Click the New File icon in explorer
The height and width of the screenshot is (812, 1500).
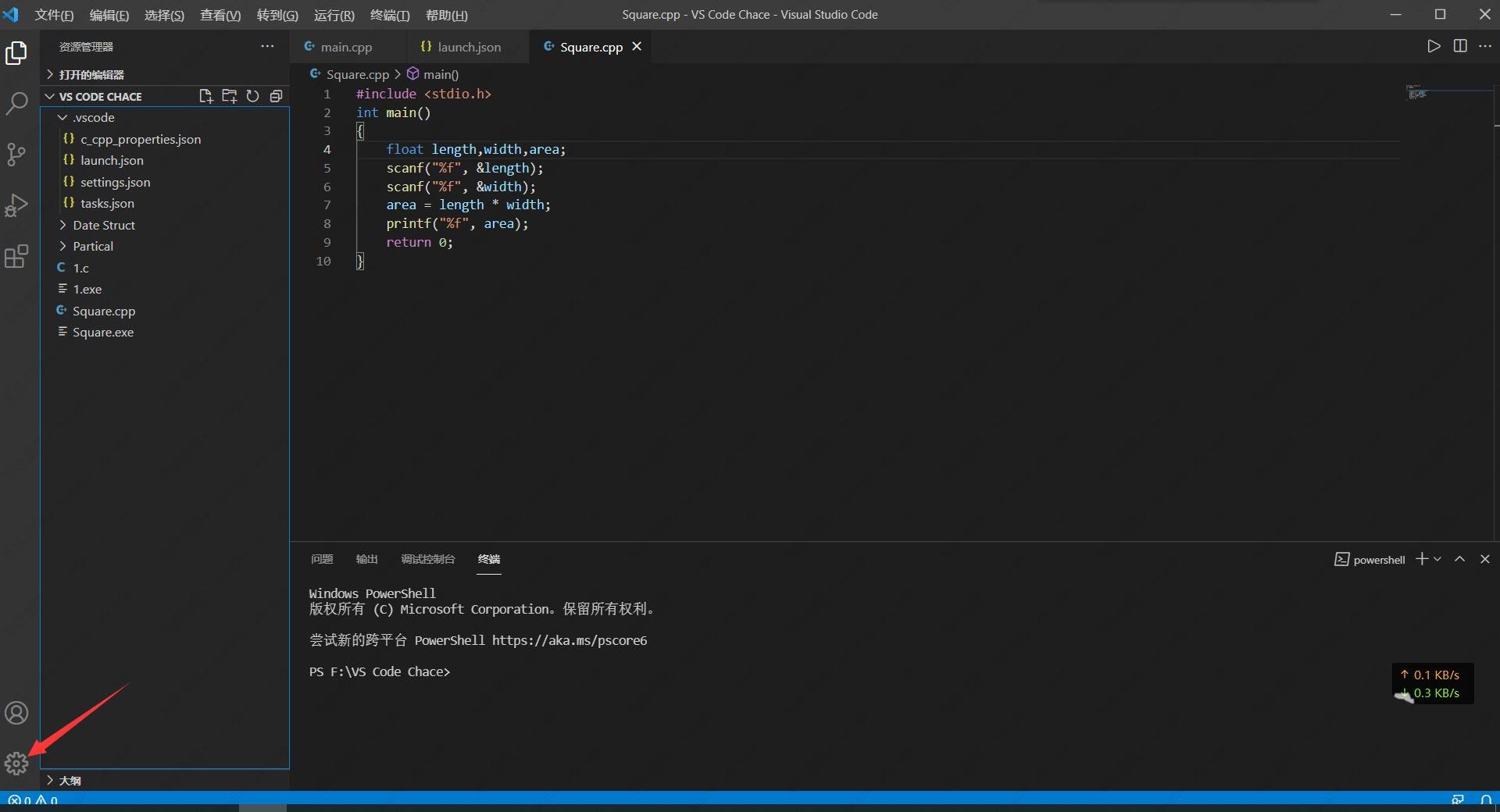click(x=205, y=96)
